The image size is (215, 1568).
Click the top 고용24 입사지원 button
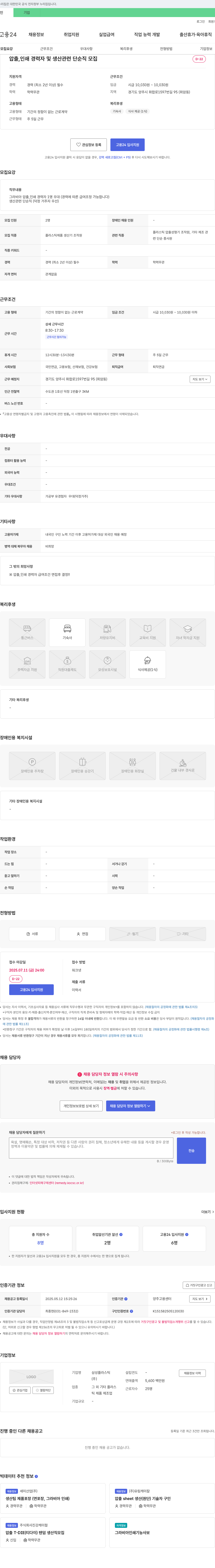tap(127, 145)
